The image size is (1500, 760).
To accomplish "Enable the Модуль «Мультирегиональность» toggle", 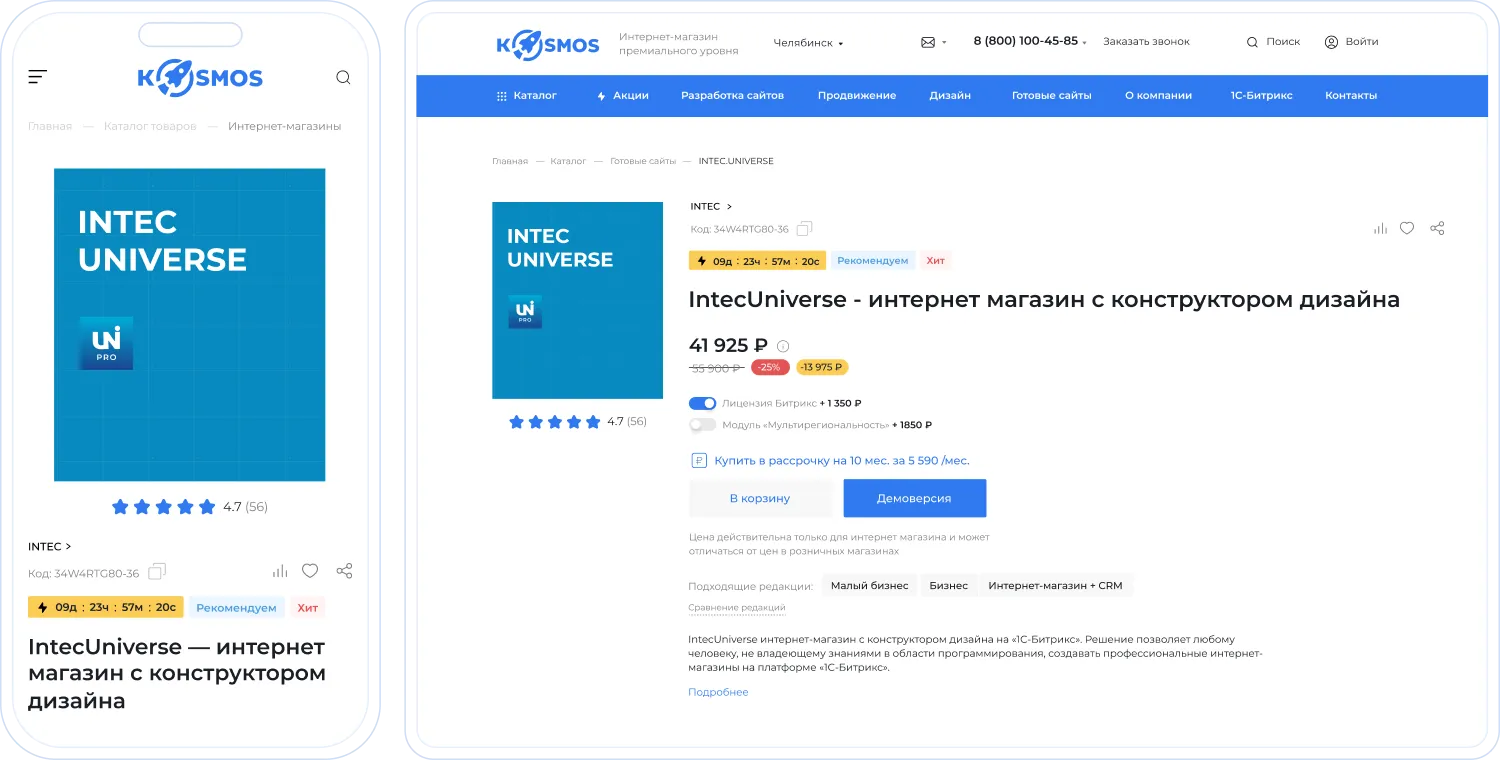I will pyautogui.click(x=703, y=425).
